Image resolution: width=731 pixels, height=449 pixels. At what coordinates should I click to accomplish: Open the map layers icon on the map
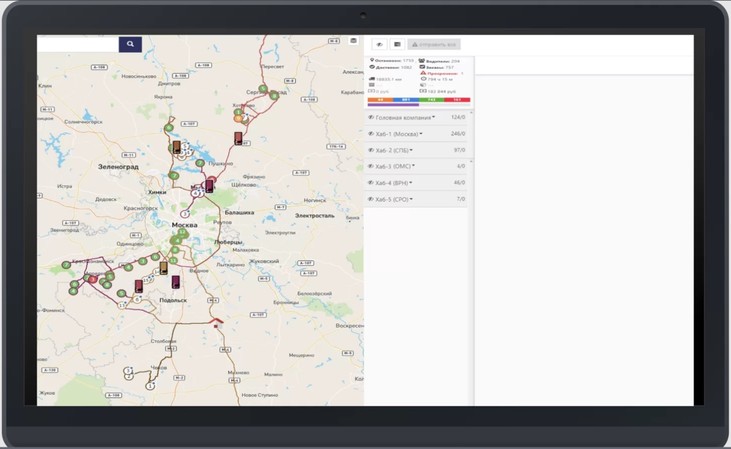tap(353, 41)
